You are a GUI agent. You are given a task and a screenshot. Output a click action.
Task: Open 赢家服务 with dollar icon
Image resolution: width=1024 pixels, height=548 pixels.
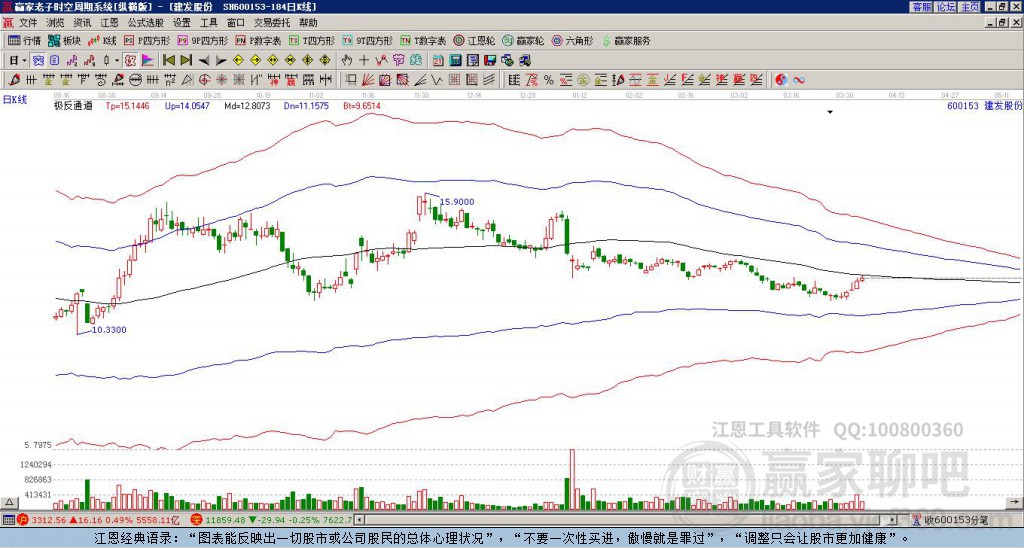point(626,40)
